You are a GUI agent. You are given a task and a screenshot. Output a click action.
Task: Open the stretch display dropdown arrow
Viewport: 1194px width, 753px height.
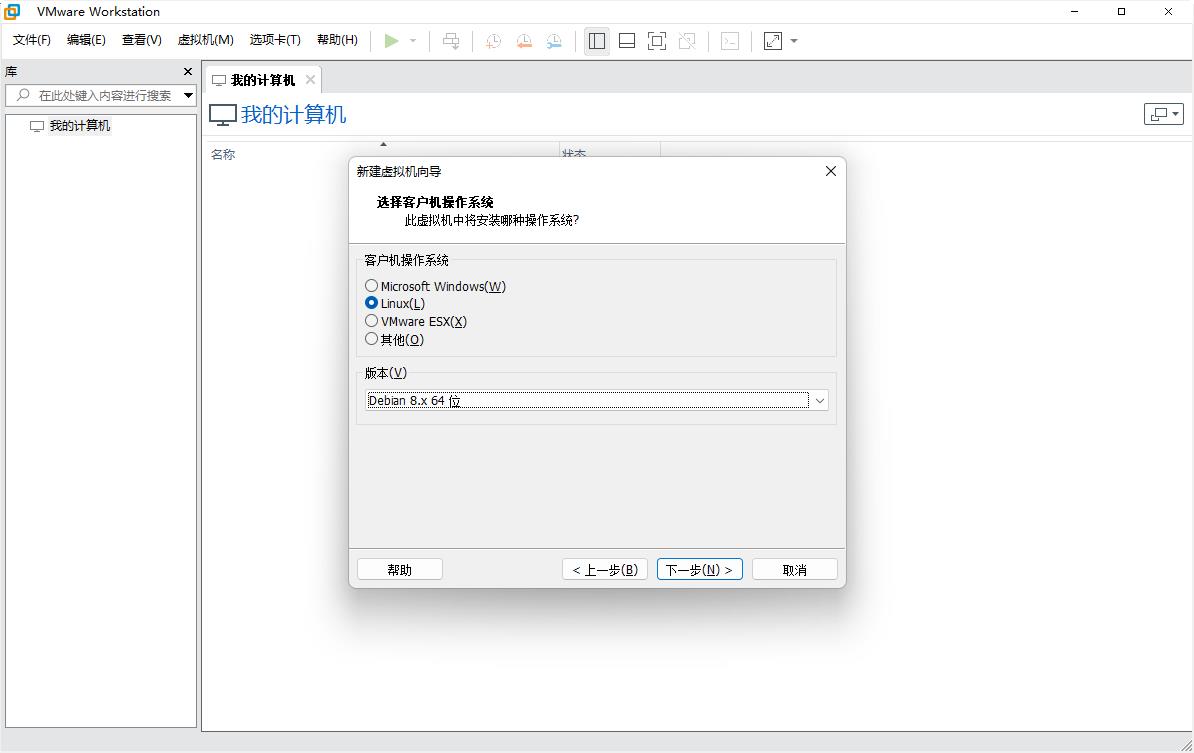(x=793, y=41)
